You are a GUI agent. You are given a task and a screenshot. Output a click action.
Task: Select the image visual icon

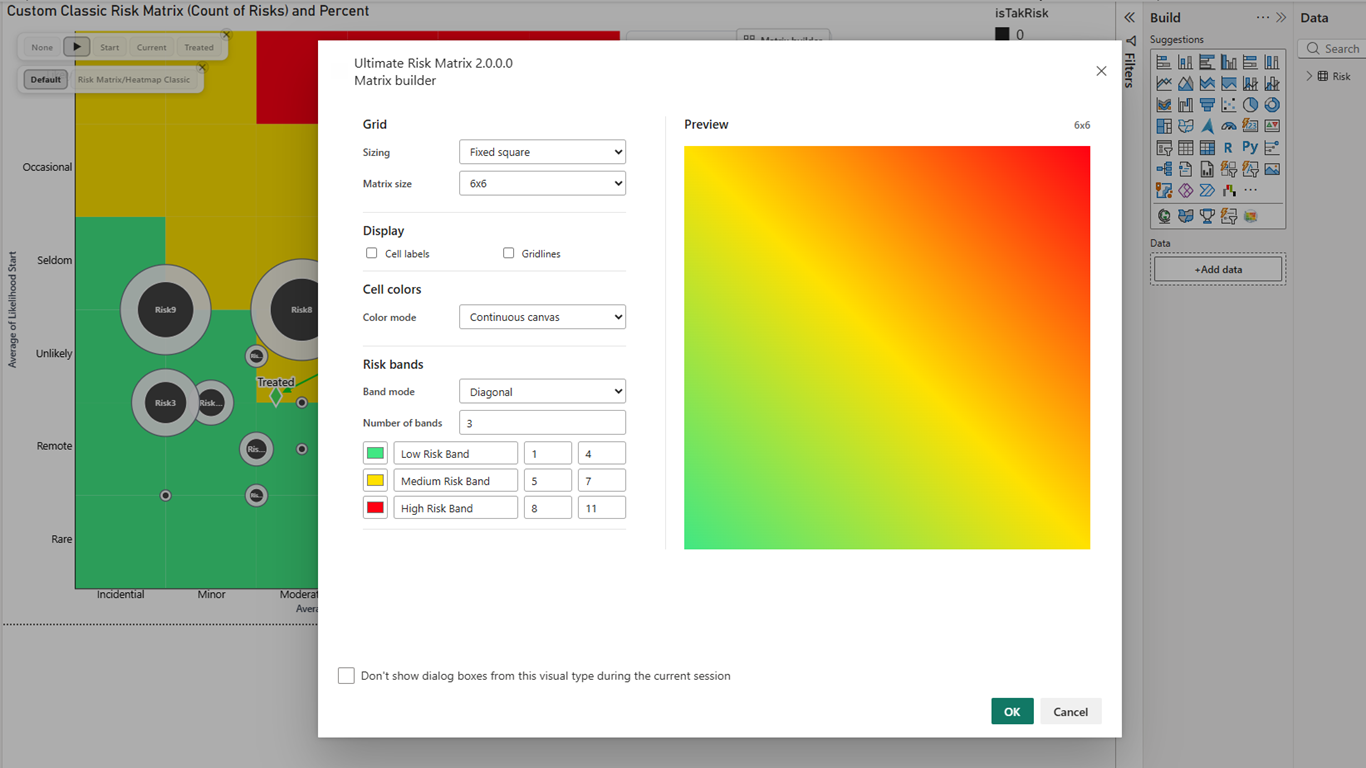[1272, 169]
